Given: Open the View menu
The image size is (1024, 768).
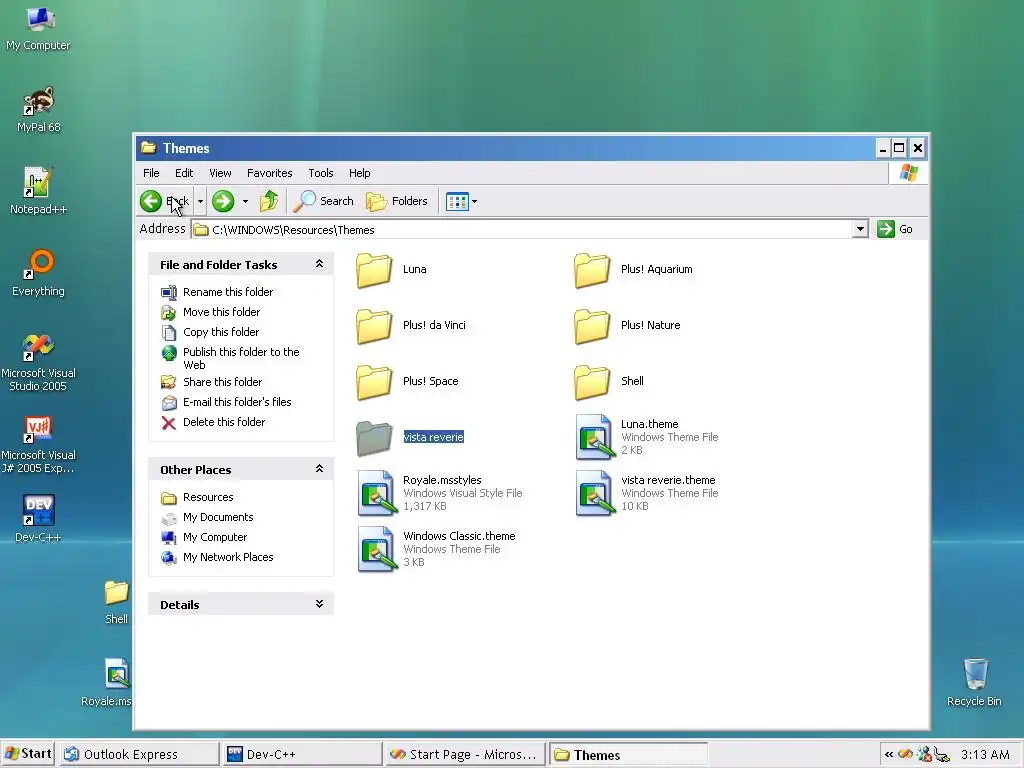Looking at the screenshot, I should tap(220, 173).
